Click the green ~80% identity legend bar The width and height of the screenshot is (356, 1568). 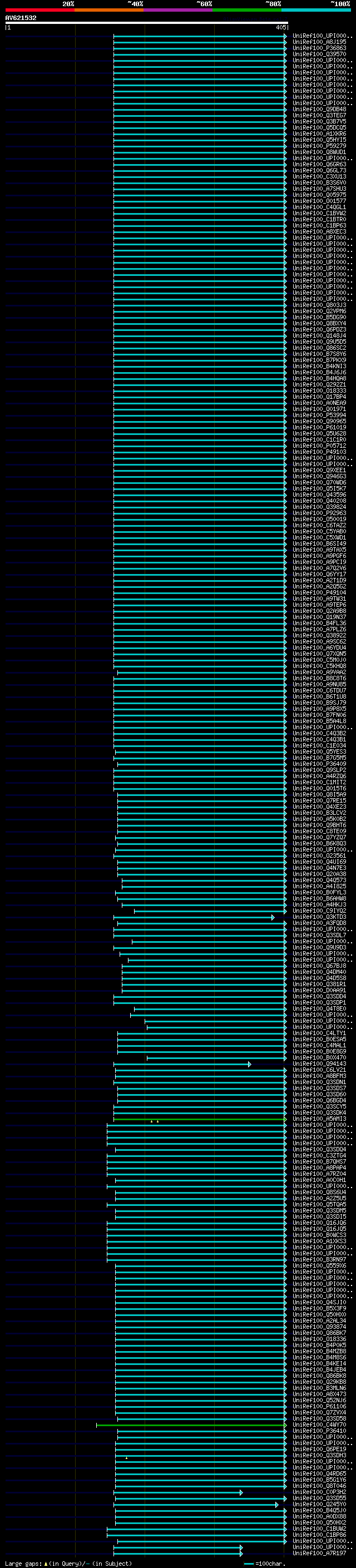pos(247,10)
